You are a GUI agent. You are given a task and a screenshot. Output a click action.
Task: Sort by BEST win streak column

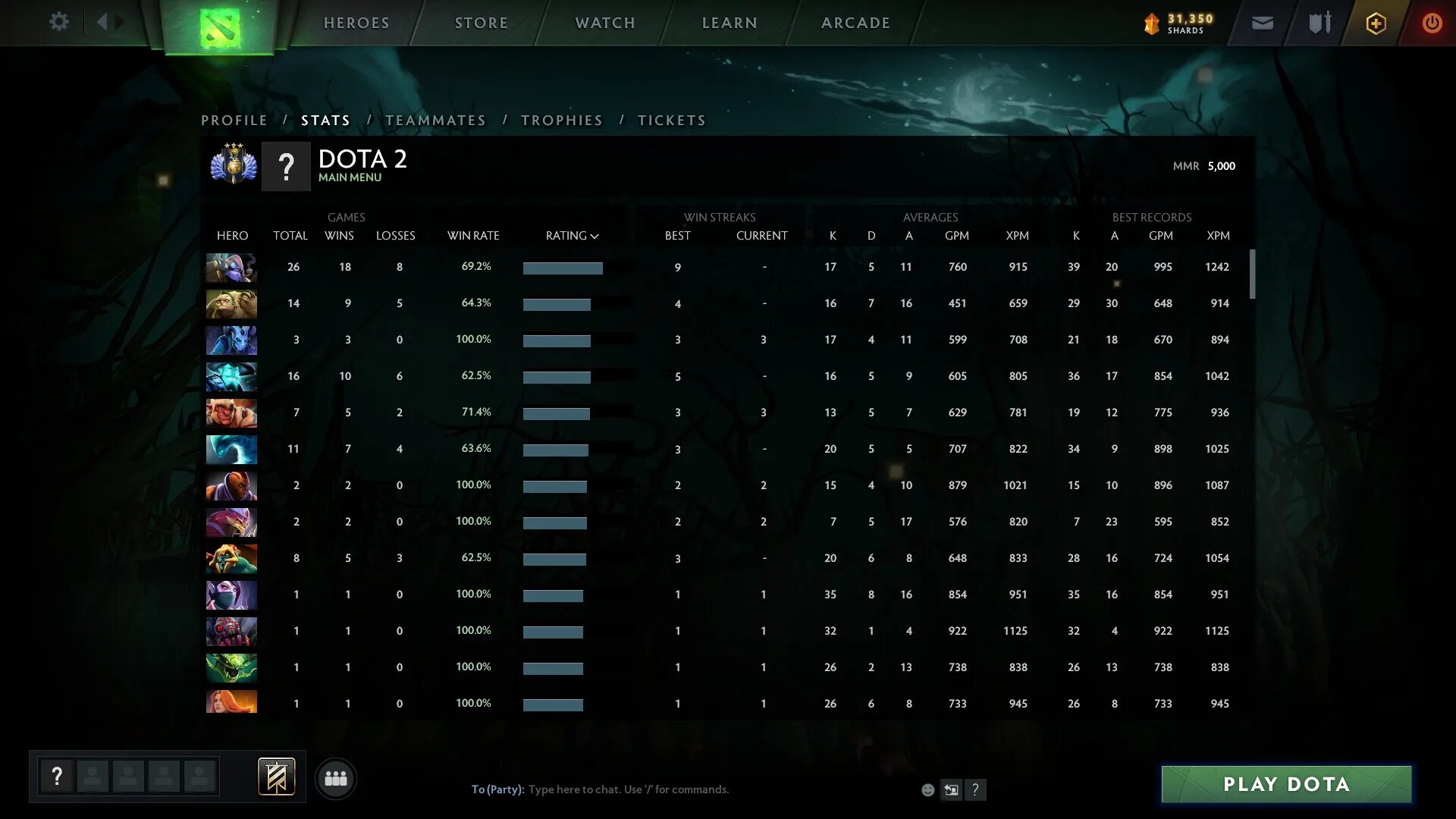[x=678, y=236]
